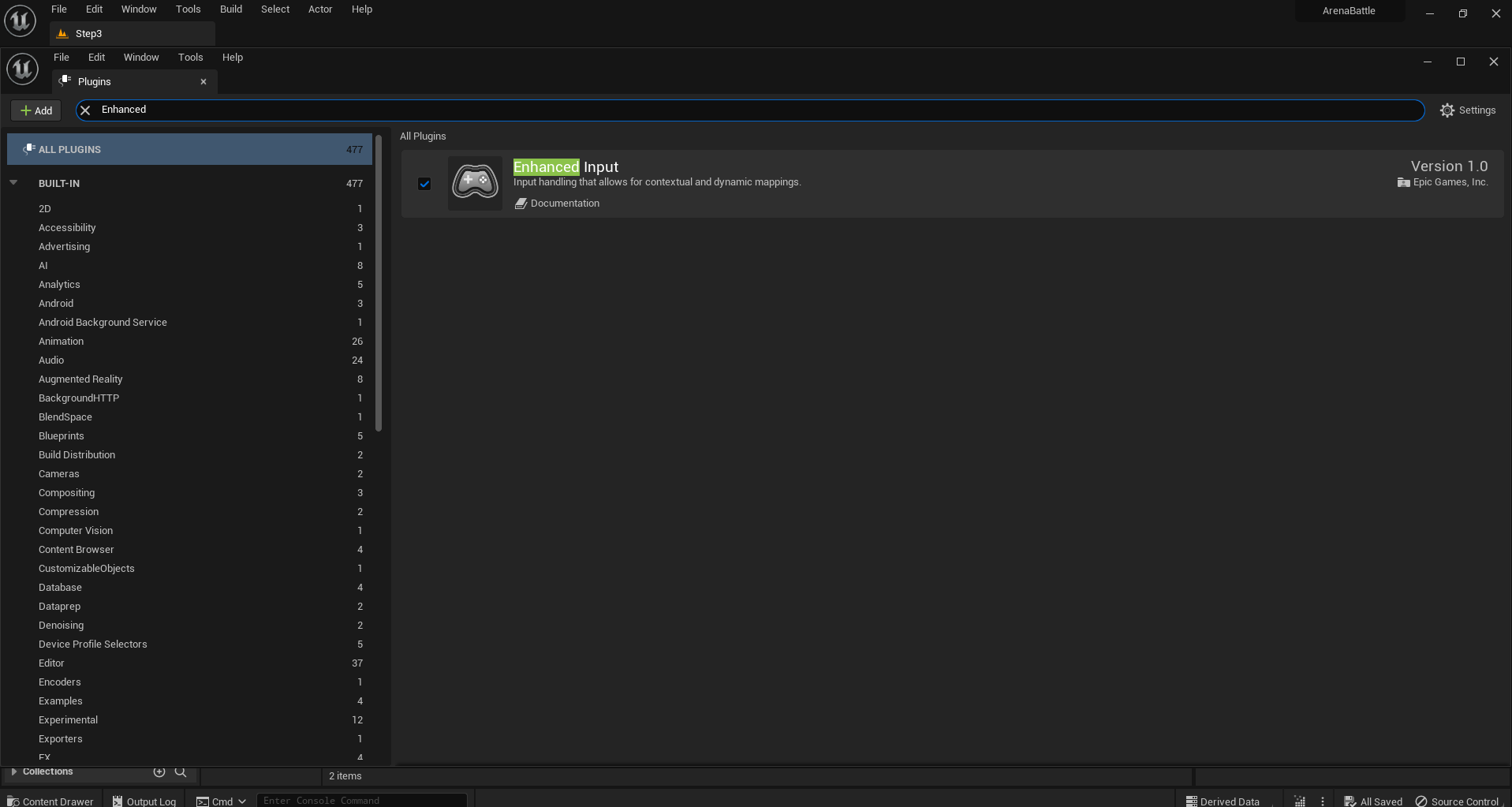
Task: Click the Add plugin button
Action: [x=36, y=110]
